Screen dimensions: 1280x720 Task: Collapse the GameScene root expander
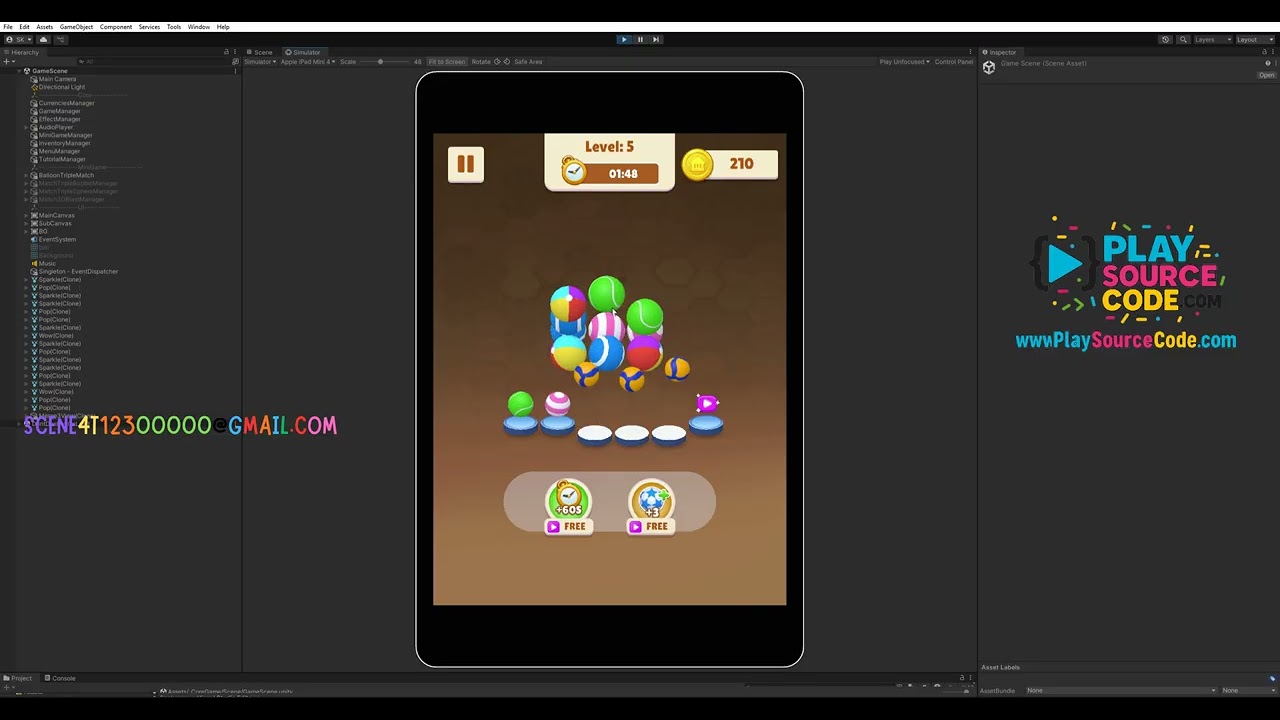(x=19, y=71)
